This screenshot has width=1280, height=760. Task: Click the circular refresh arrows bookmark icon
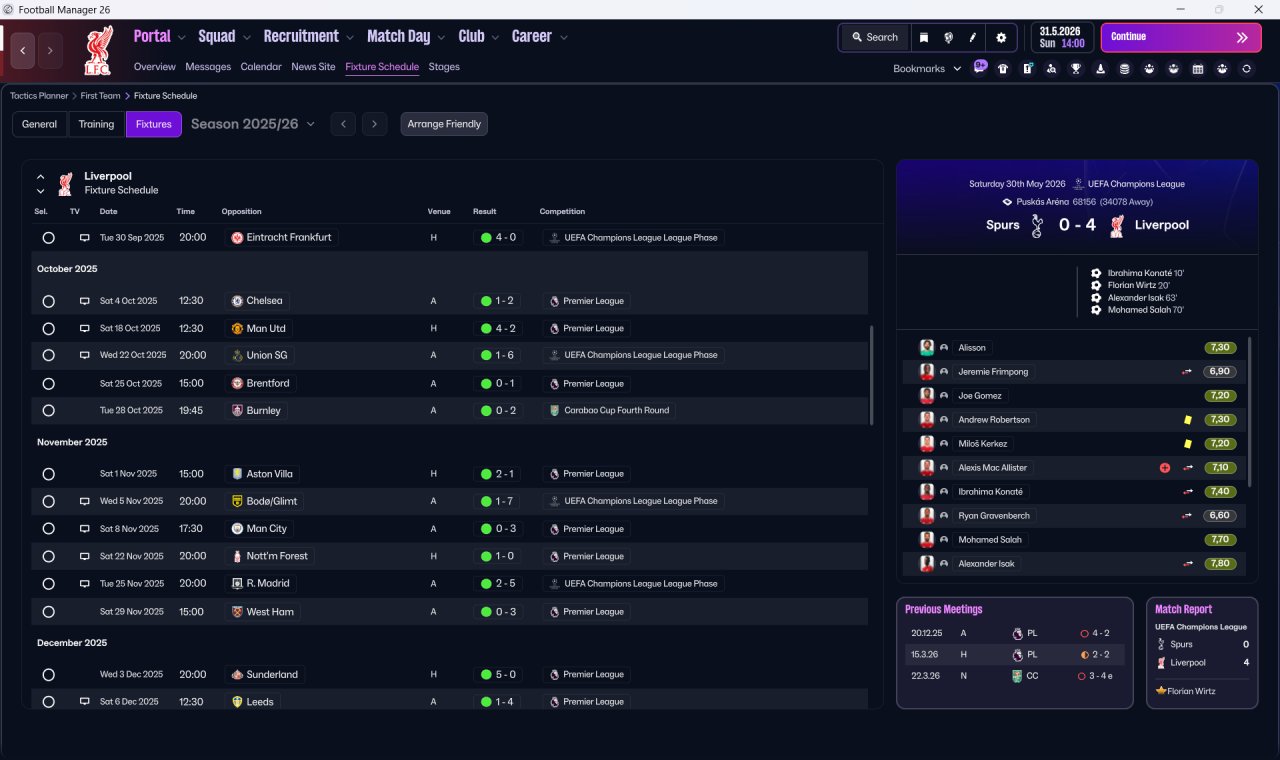(x=1246, y=69)
